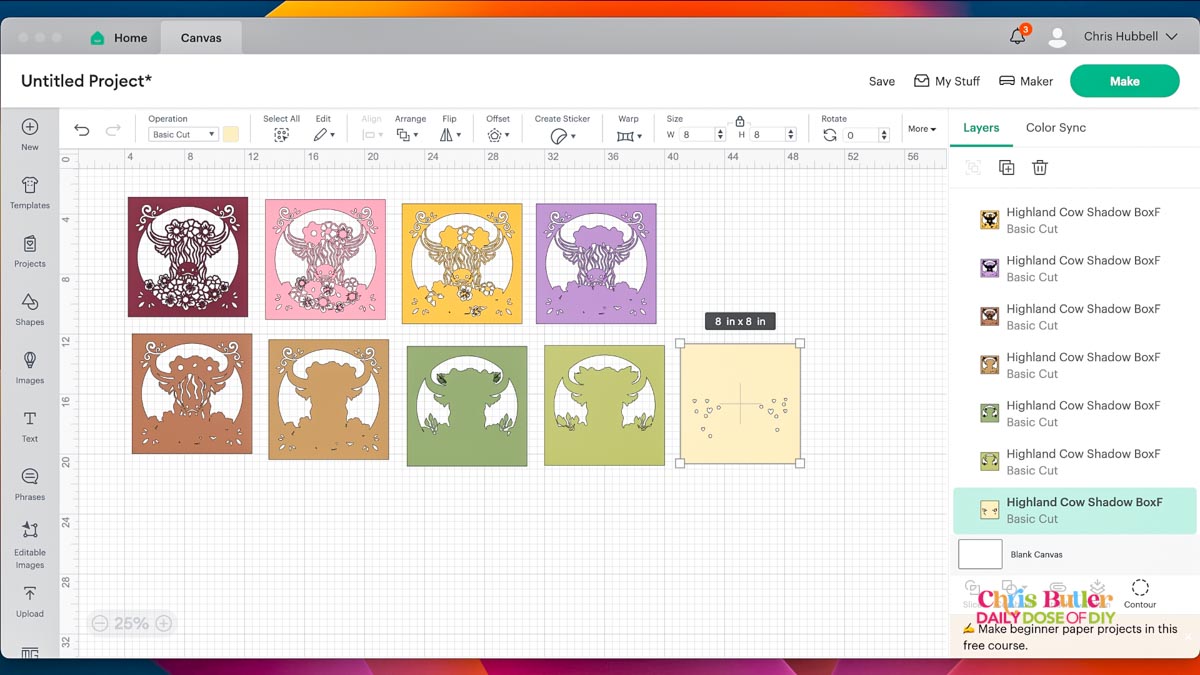
Task: Click the user profile avatar
Action: 1057,37
